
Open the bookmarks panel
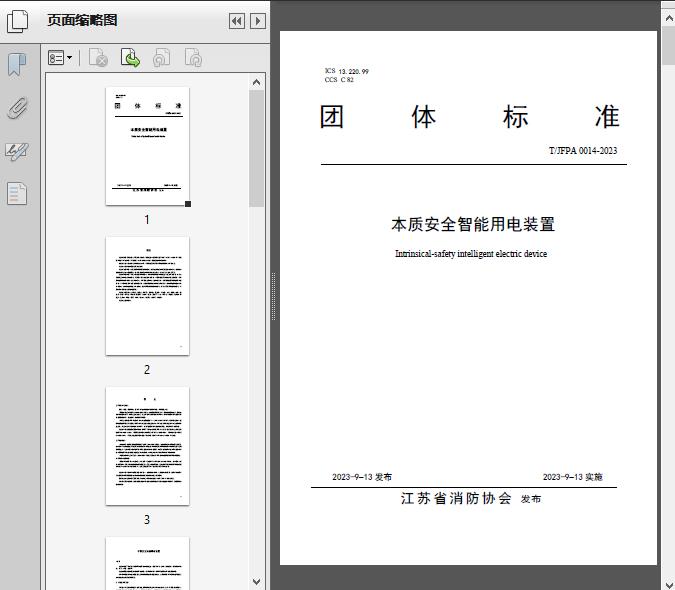click(17, 65)
